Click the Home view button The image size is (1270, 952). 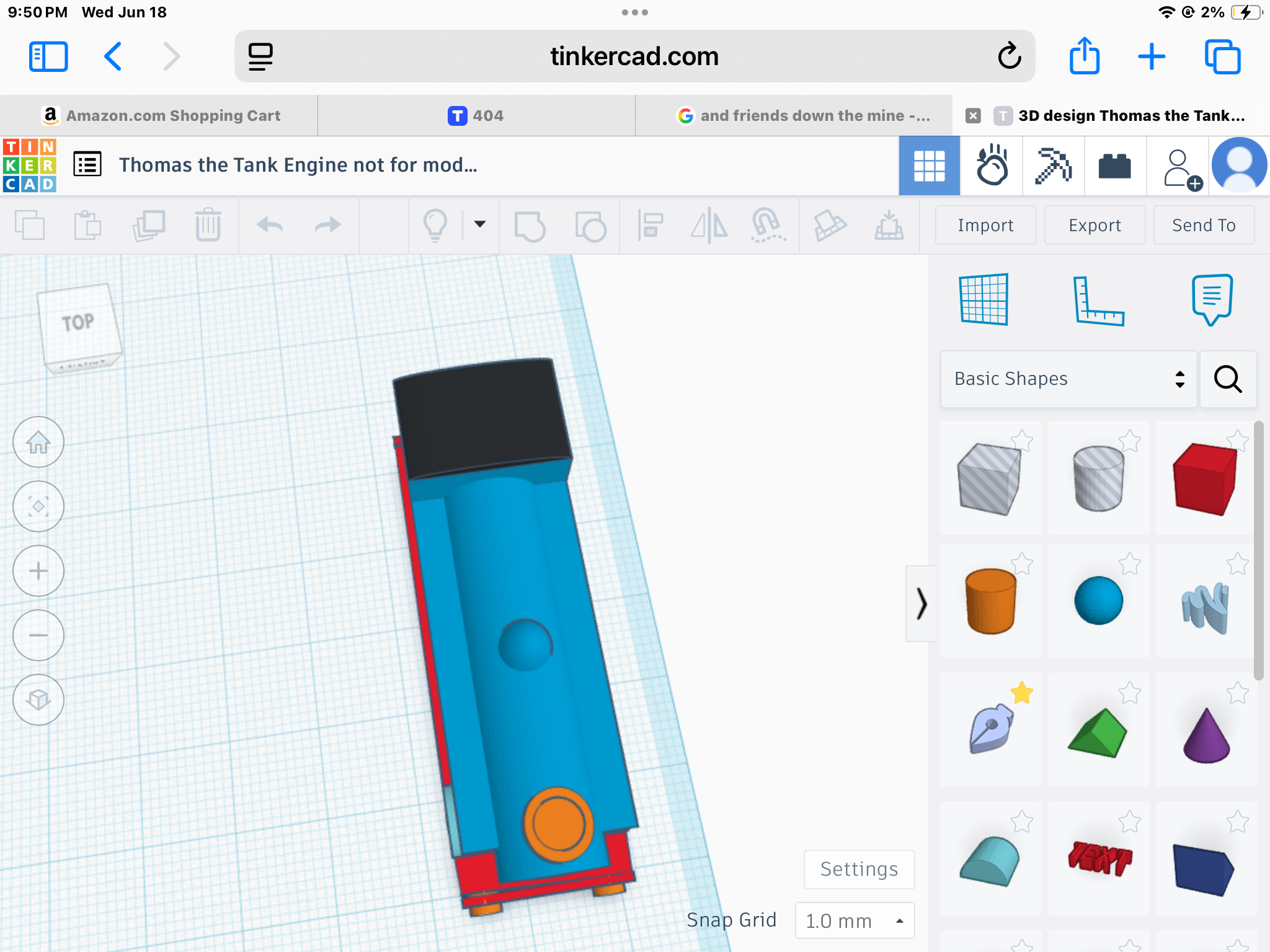[38, 442]
